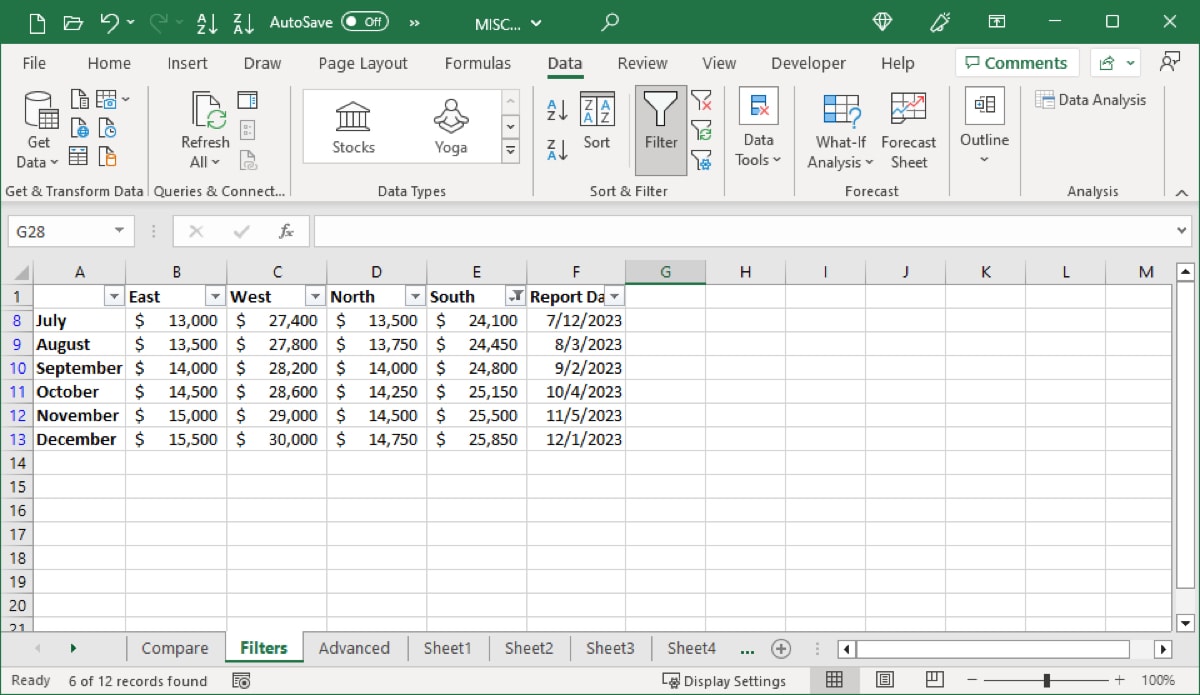Open the filter dropdown on the East column
Screen dimensions: 1200x695
coord(215,296)
